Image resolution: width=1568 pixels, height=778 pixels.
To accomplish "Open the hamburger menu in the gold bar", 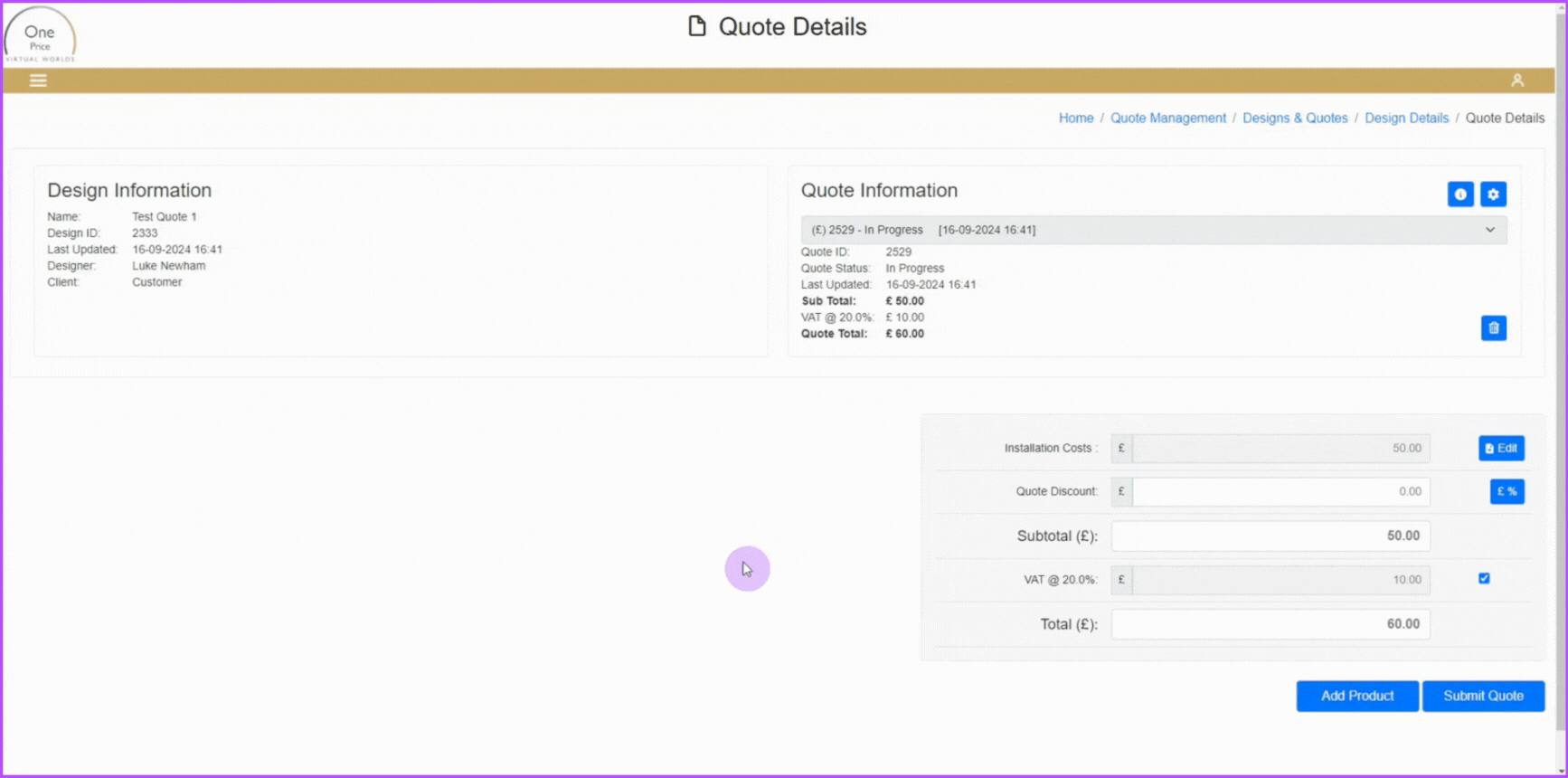I will point(38,81).
